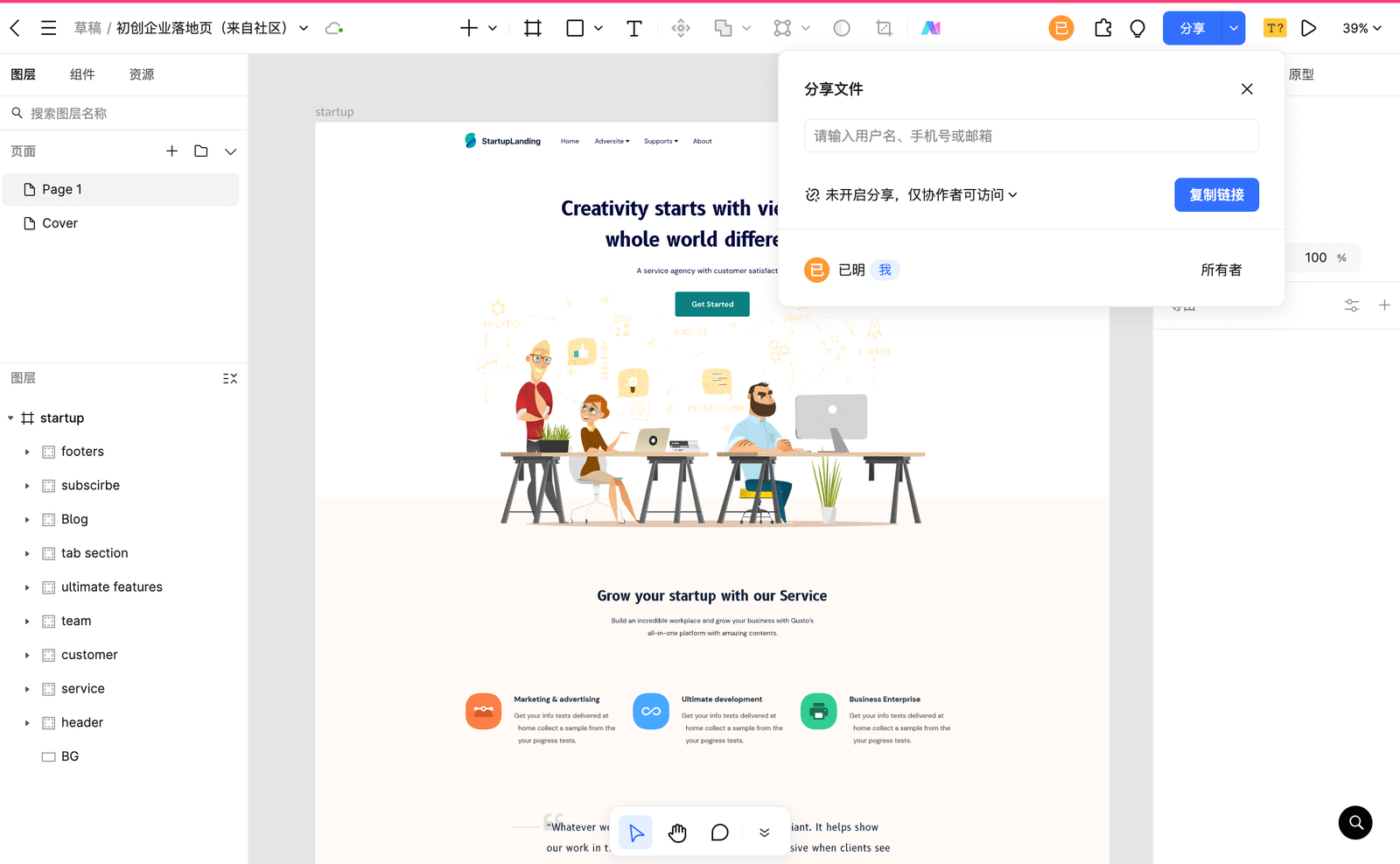This screenshot has height=864, width=1400.
Task: Switch to the 组件 tab
Action: tap(82, 74)
